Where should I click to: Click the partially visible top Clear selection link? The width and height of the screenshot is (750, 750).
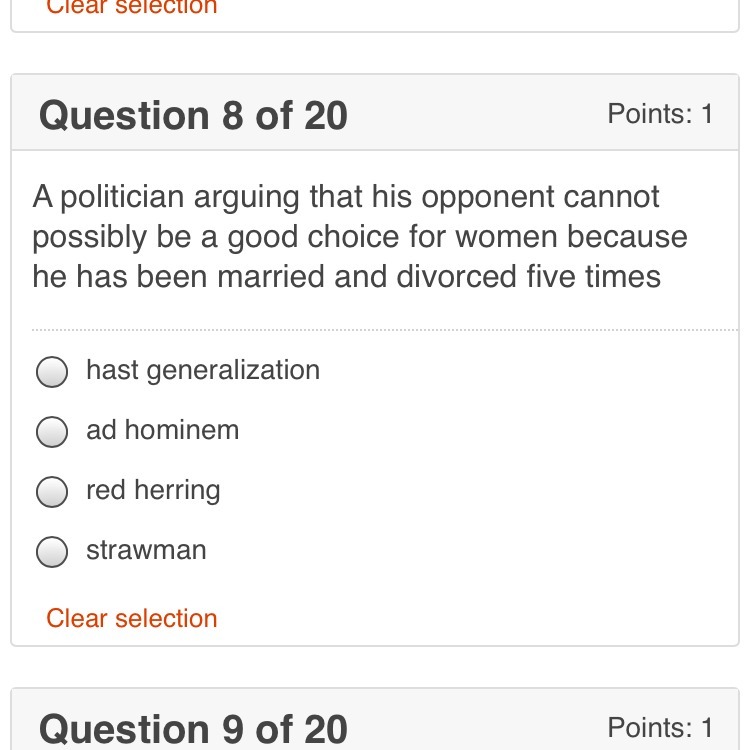pyautogui.click(x=132, y=8)
